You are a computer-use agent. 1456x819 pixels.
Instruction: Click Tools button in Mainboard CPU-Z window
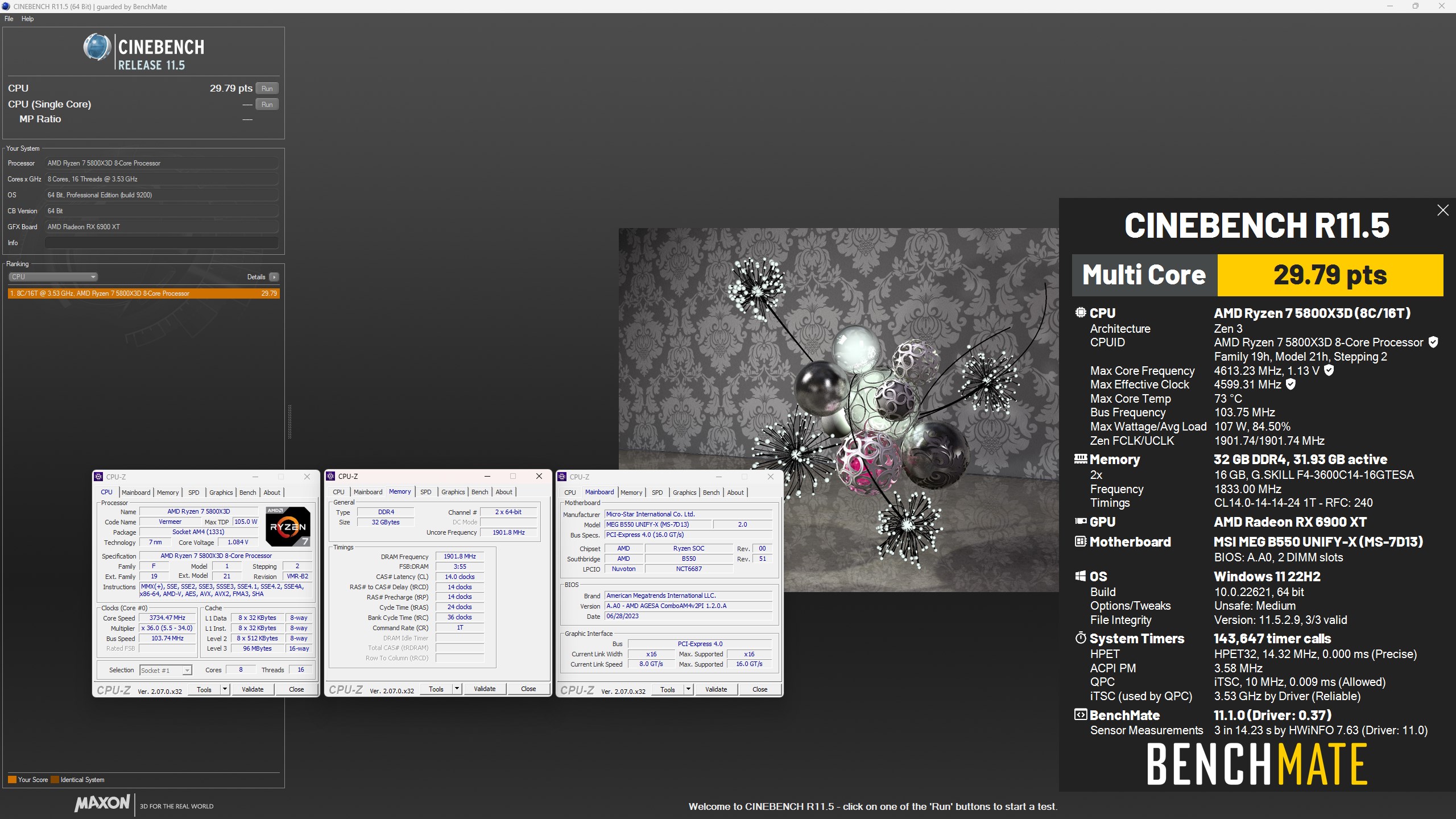[x=668, y=689]
